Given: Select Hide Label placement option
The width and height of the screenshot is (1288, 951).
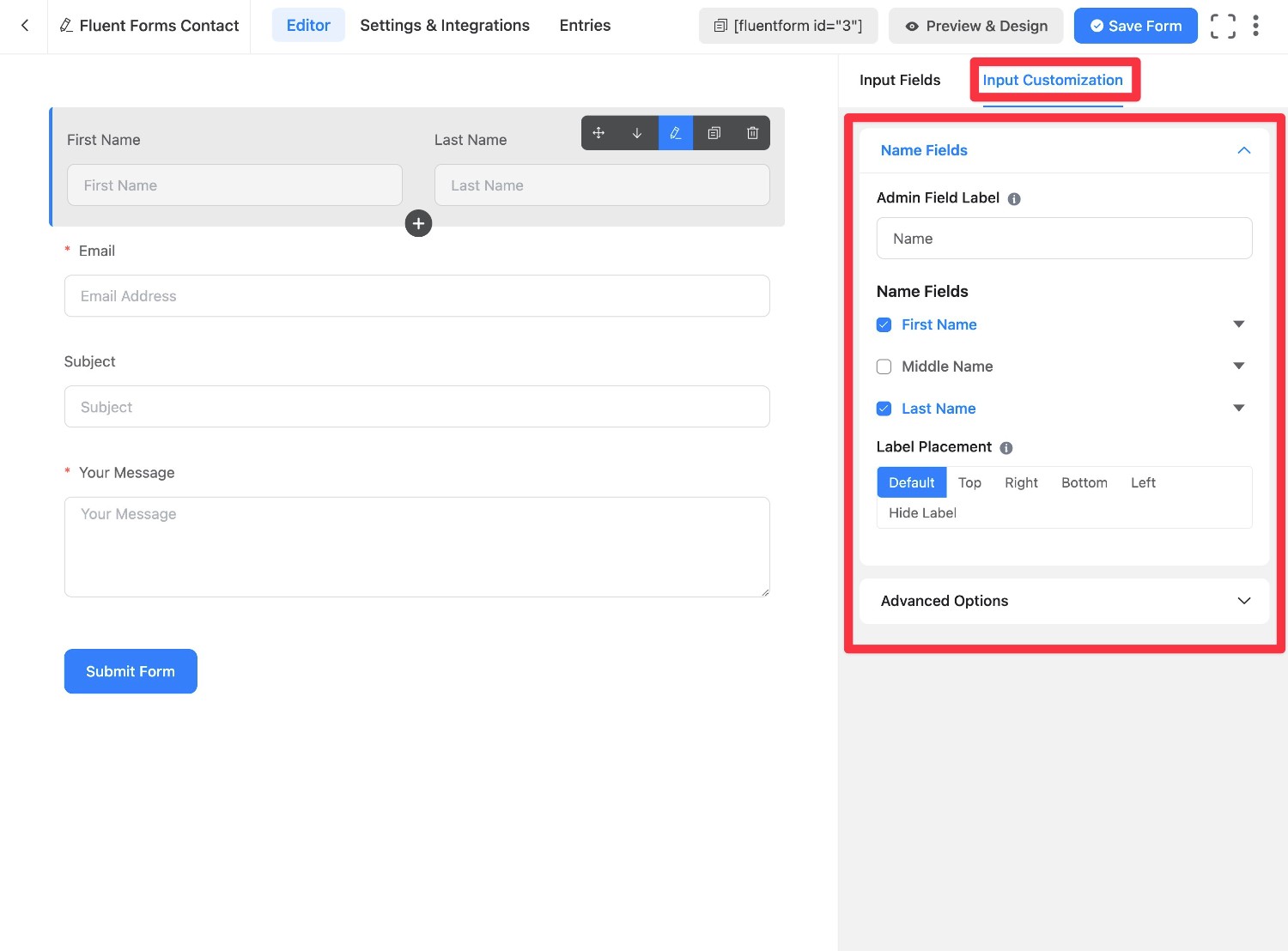Looking at the screenshot, I should (922, 512).
